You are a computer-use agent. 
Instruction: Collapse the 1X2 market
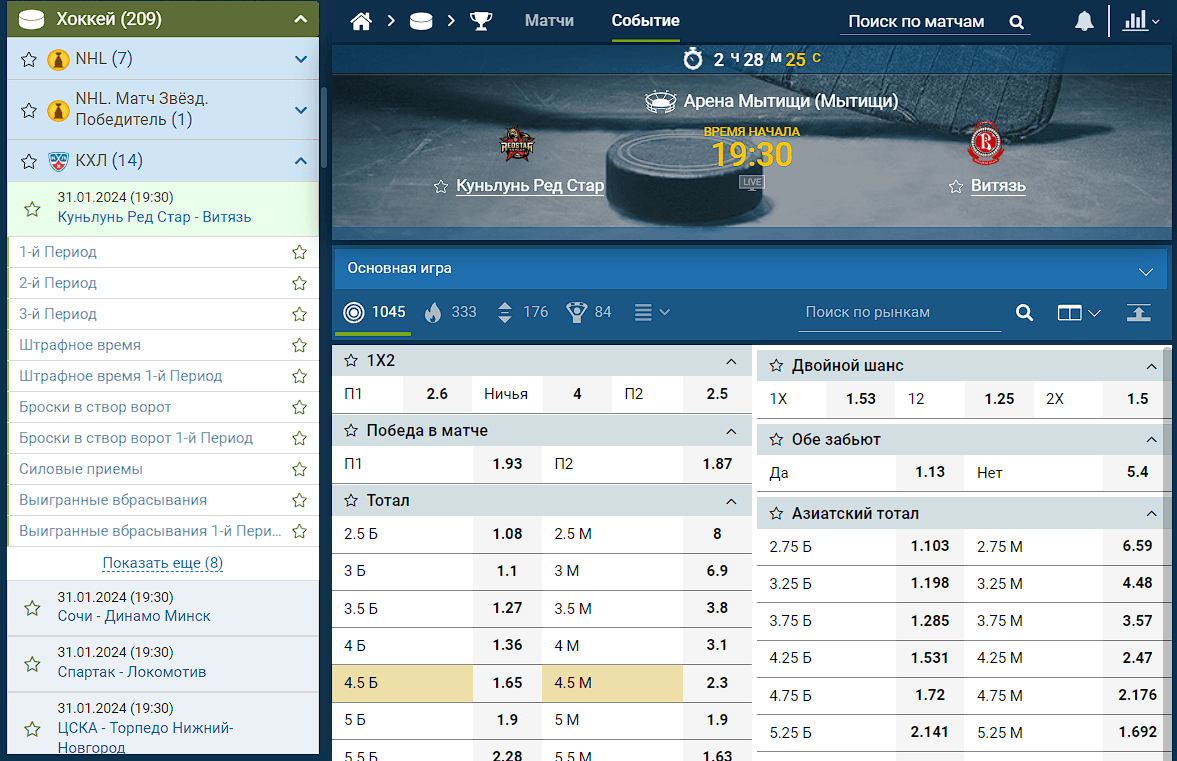(x=731, y=361)
